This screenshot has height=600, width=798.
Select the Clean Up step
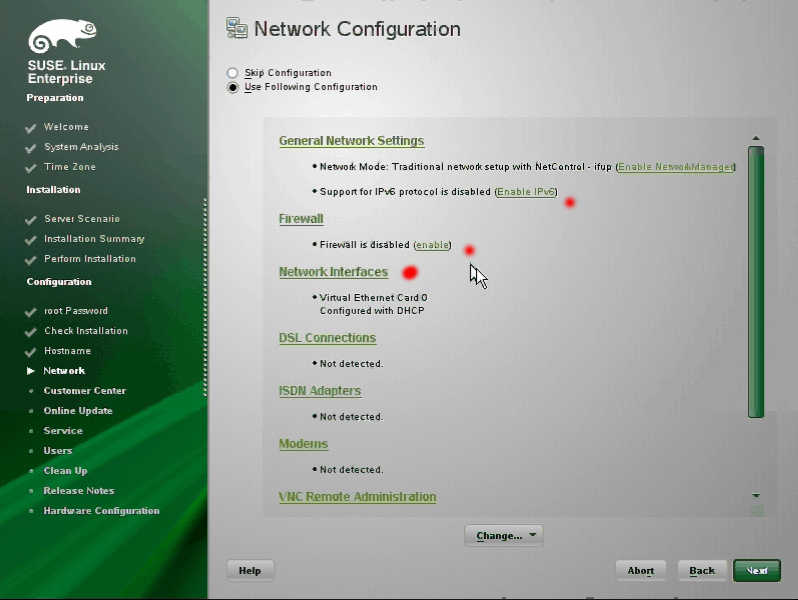coord(65,471)
